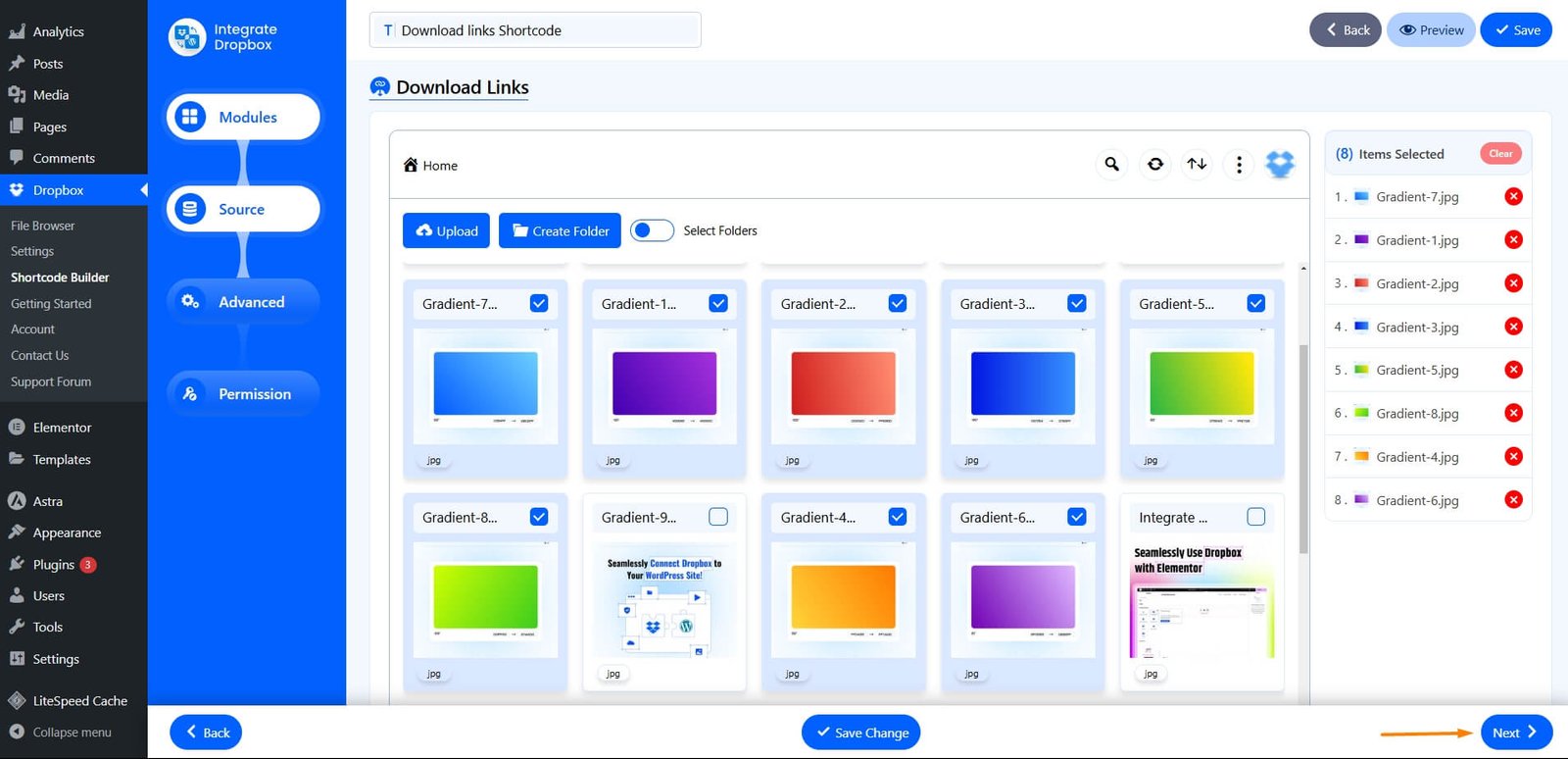Remove Gradient-2.jpg from selected items
This screenshot has width=1568, height=759.
[x=1513, y=283]
